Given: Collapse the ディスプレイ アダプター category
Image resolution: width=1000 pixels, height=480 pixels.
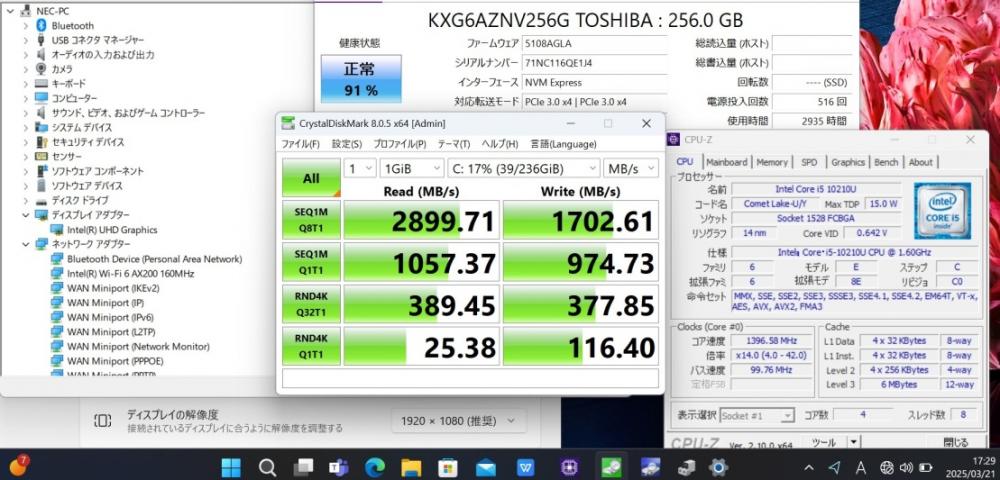Looking at the screenshot, I should tap(26, 215).
